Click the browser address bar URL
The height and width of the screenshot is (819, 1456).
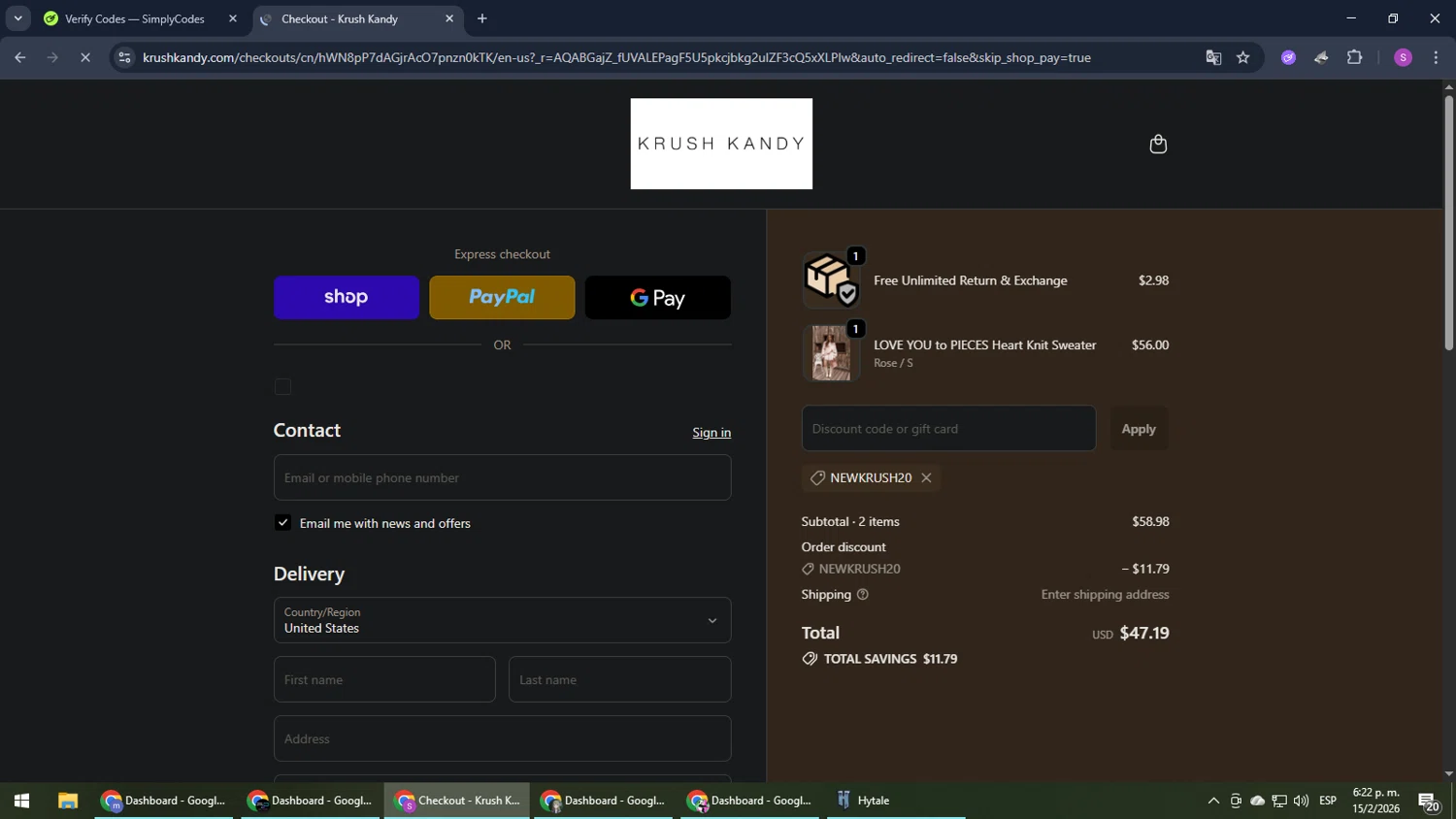click(x=616, y=57)
